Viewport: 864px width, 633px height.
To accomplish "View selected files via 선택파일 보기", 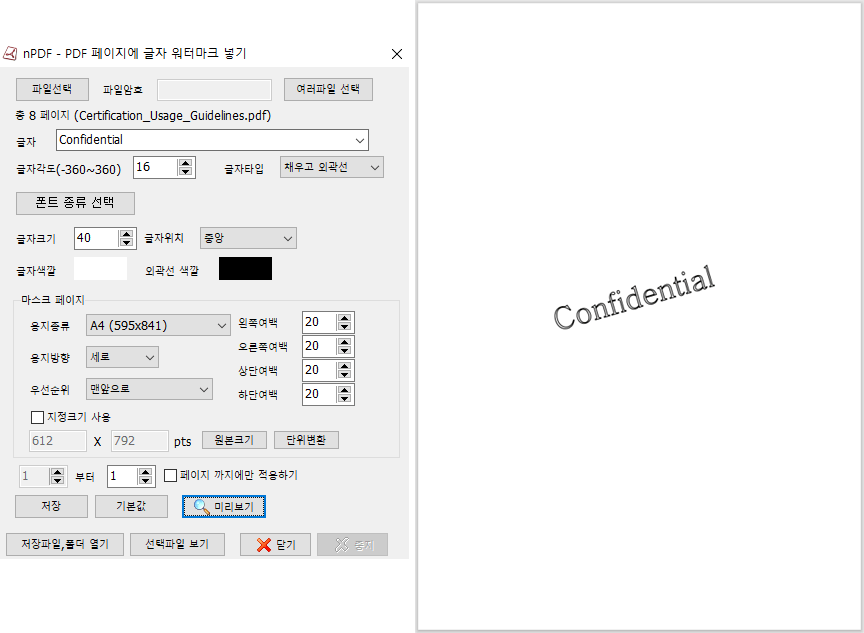I will [176, 544].
